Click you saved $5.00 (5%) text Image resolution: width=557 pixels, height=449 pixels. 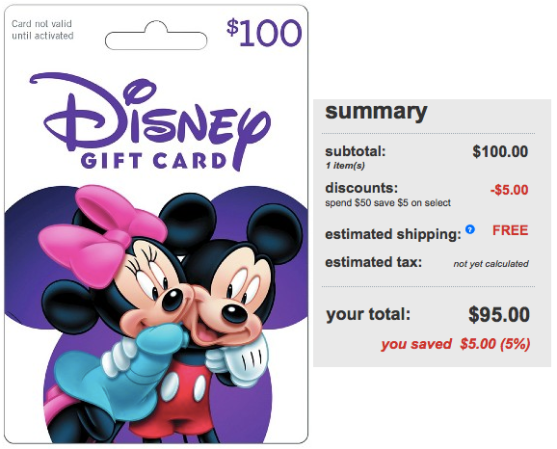coord(455,344)
